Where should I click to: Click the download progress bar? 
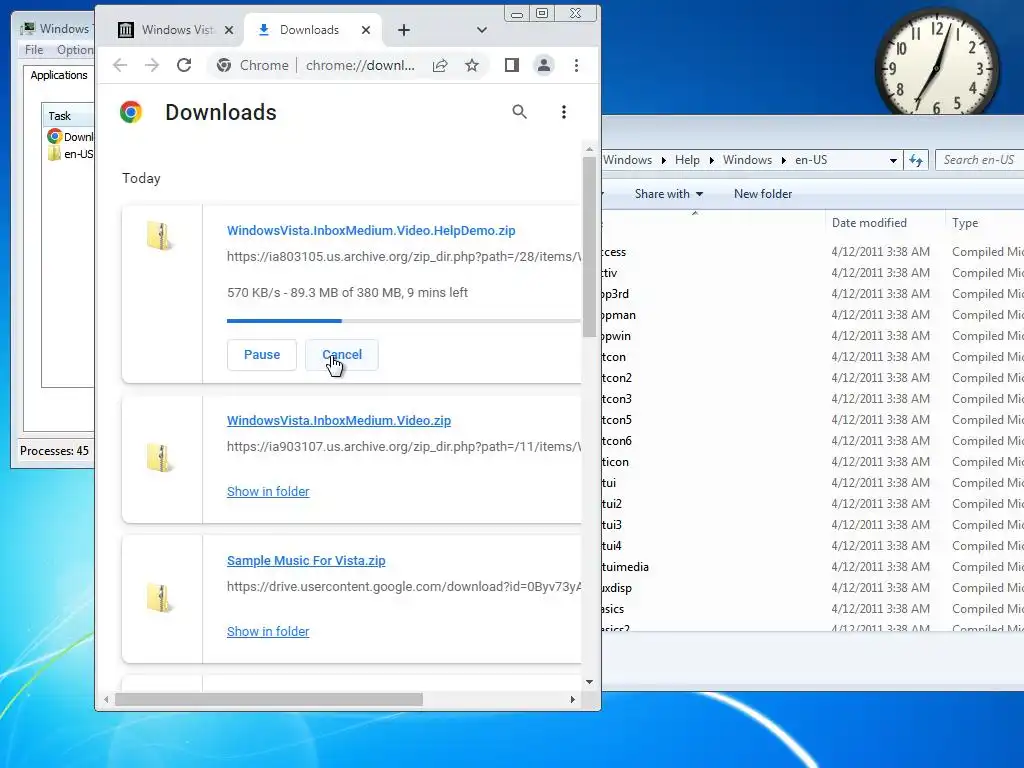404,321
